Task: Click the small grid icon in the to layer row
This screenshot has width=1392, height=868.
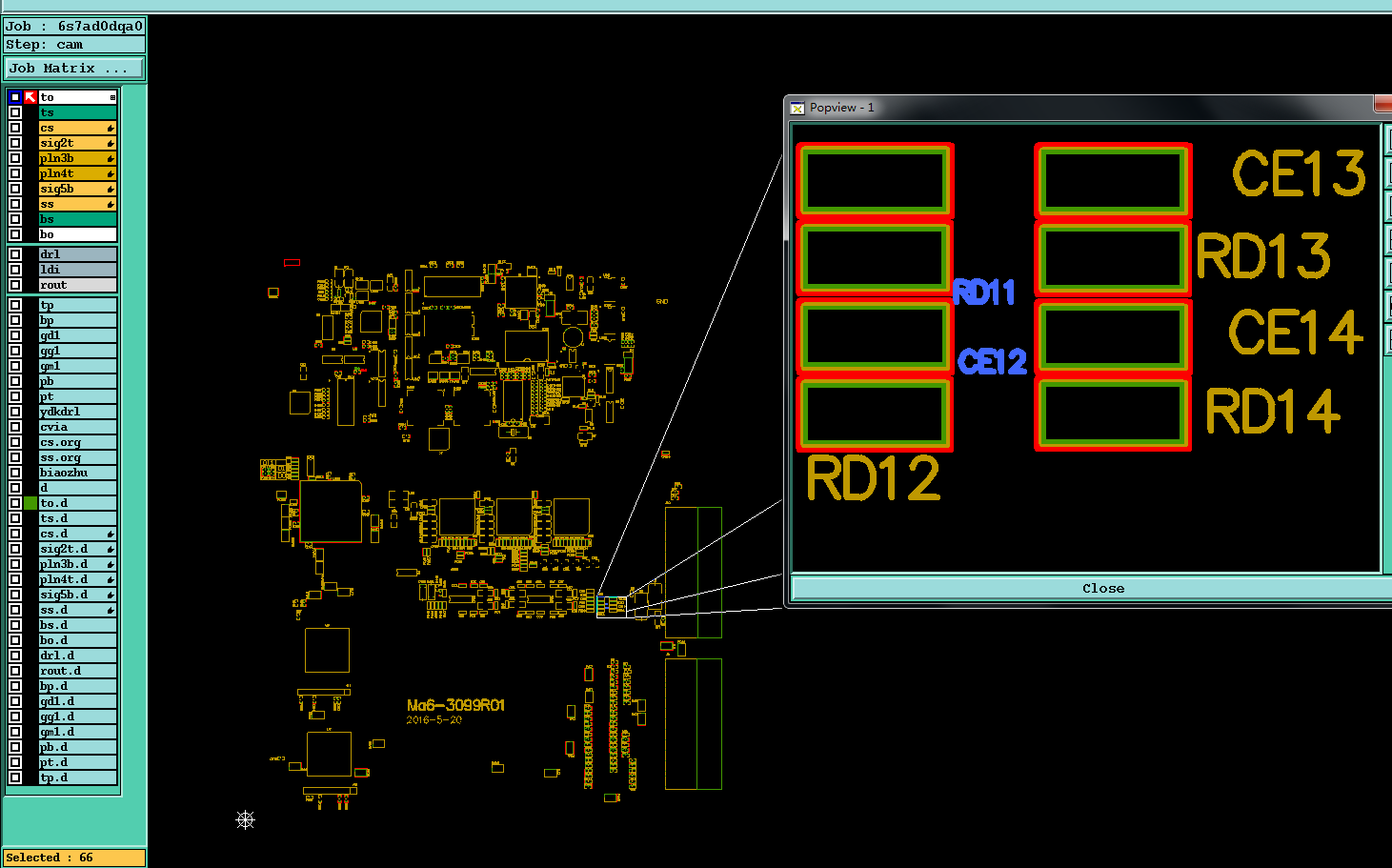Action: (x=112, y=97)
